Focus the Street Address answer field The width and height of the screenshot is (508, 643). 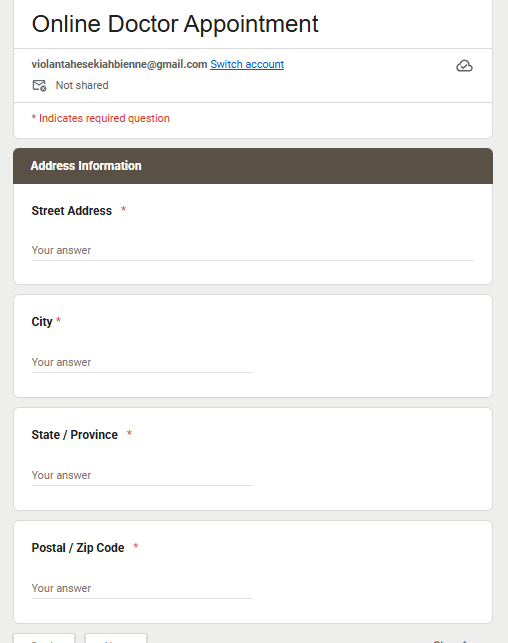pyautogui.click(x=253, y=250)
